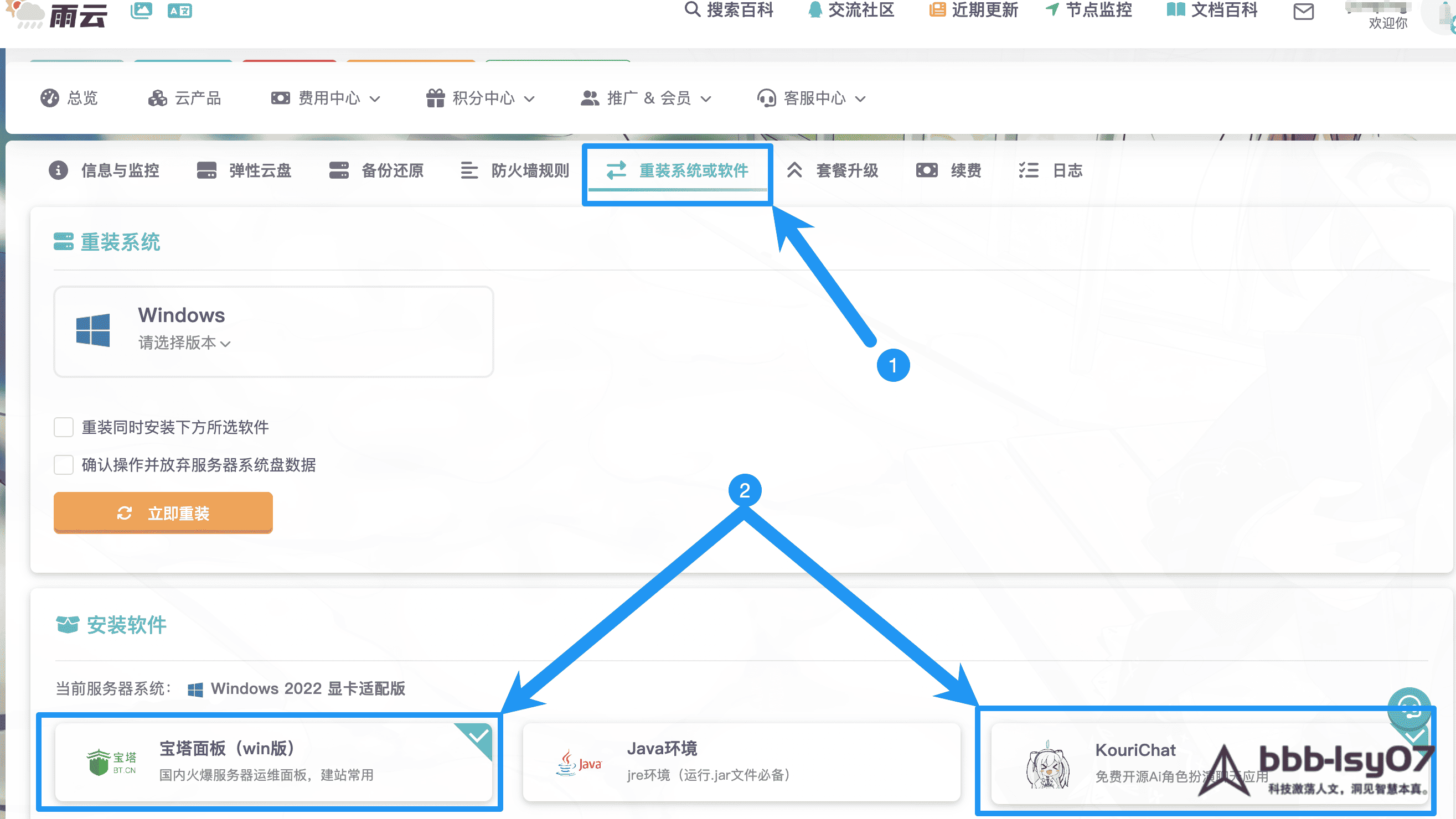Click the 搜索百科 search icon
1456x819 pixels.
[692, 9]
